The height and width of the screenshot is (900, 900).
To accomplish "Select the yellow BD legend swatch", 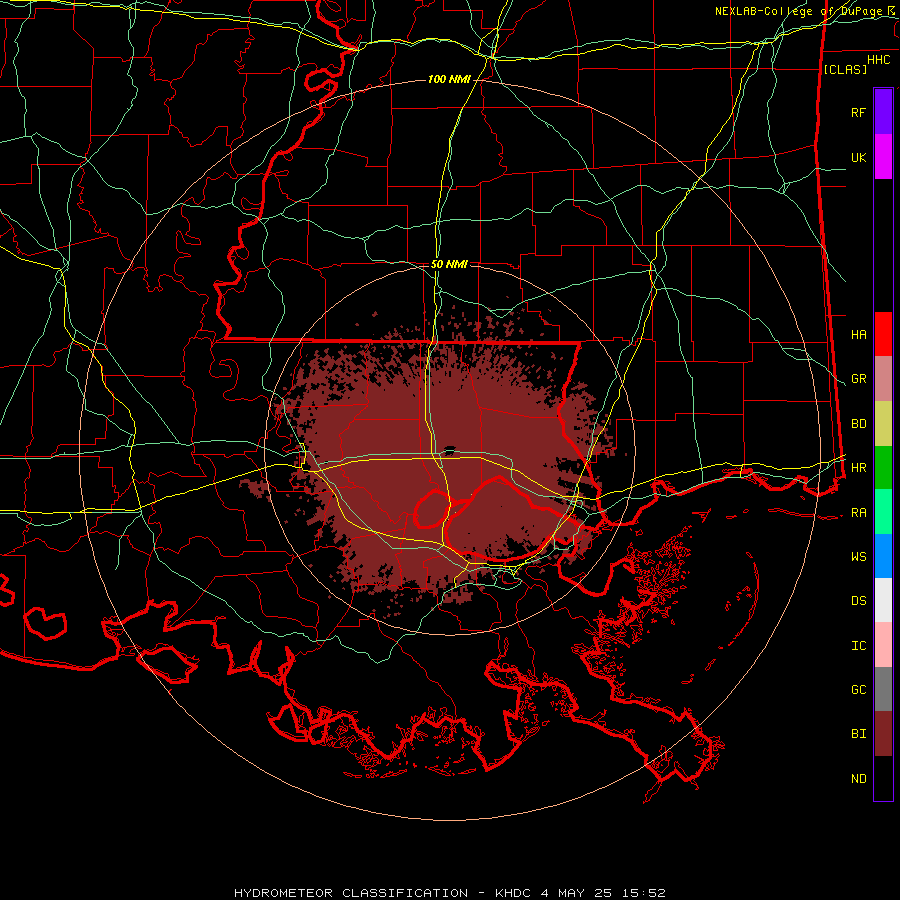I will pos(883,424).
